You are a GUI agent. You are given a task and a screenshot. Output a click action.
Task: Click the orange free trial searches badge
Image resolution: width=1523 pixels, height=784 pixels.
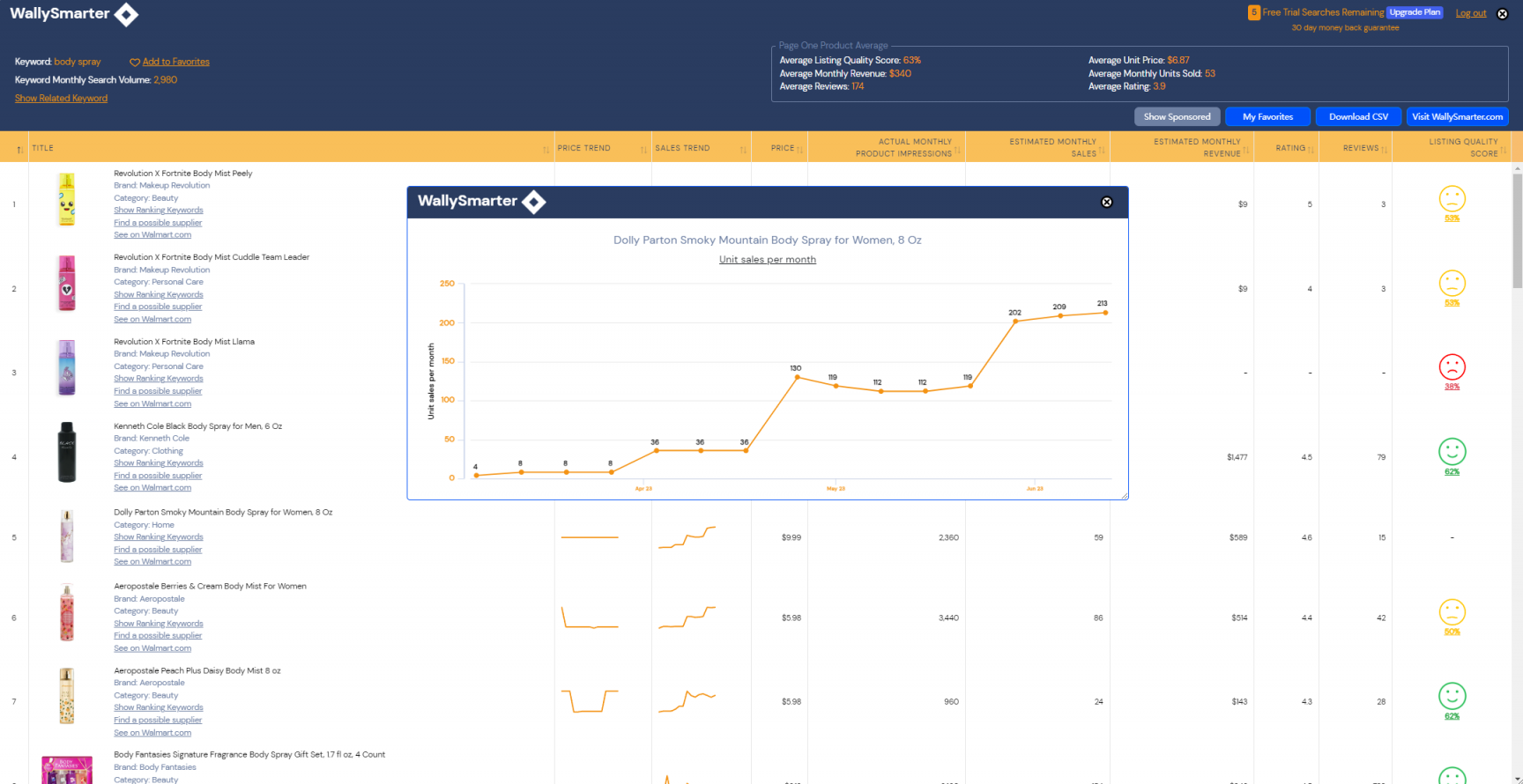point(1253,12)
